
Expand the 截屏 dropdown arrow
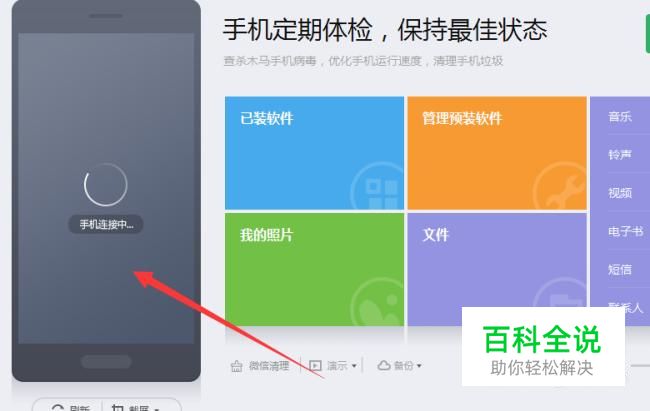click(x=157, y=409)
